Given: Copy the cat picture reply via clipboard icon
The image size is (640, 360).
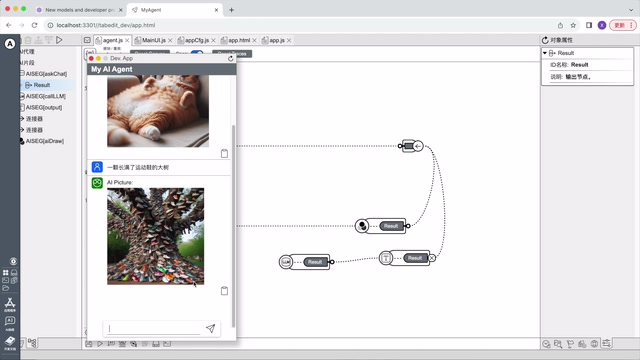Looking at the screenshot, I should [x=224, y=153].
